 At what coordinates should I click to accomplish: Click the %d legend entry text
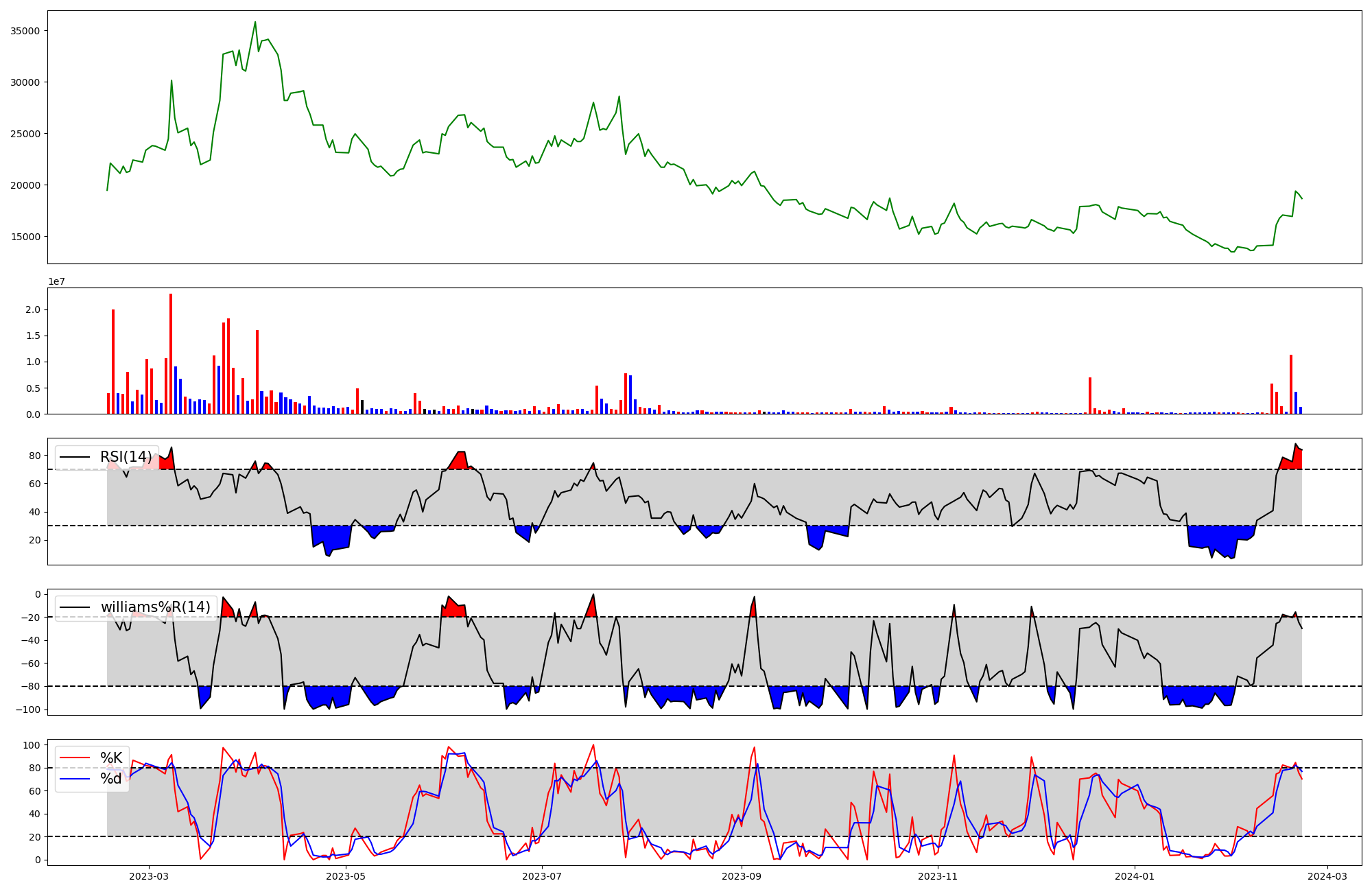[111, 779]
